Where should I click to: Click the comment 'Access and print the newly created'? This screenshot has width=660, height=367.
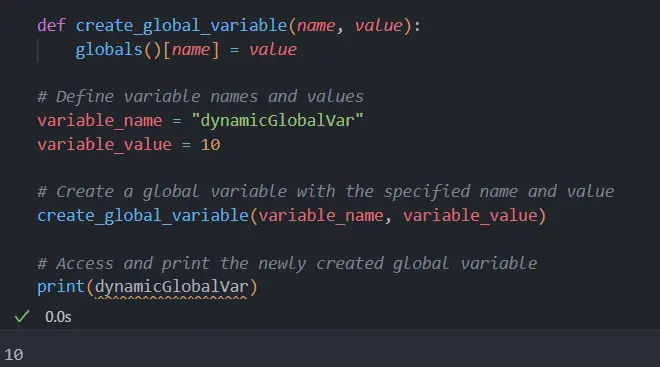(x=287, y=264)
